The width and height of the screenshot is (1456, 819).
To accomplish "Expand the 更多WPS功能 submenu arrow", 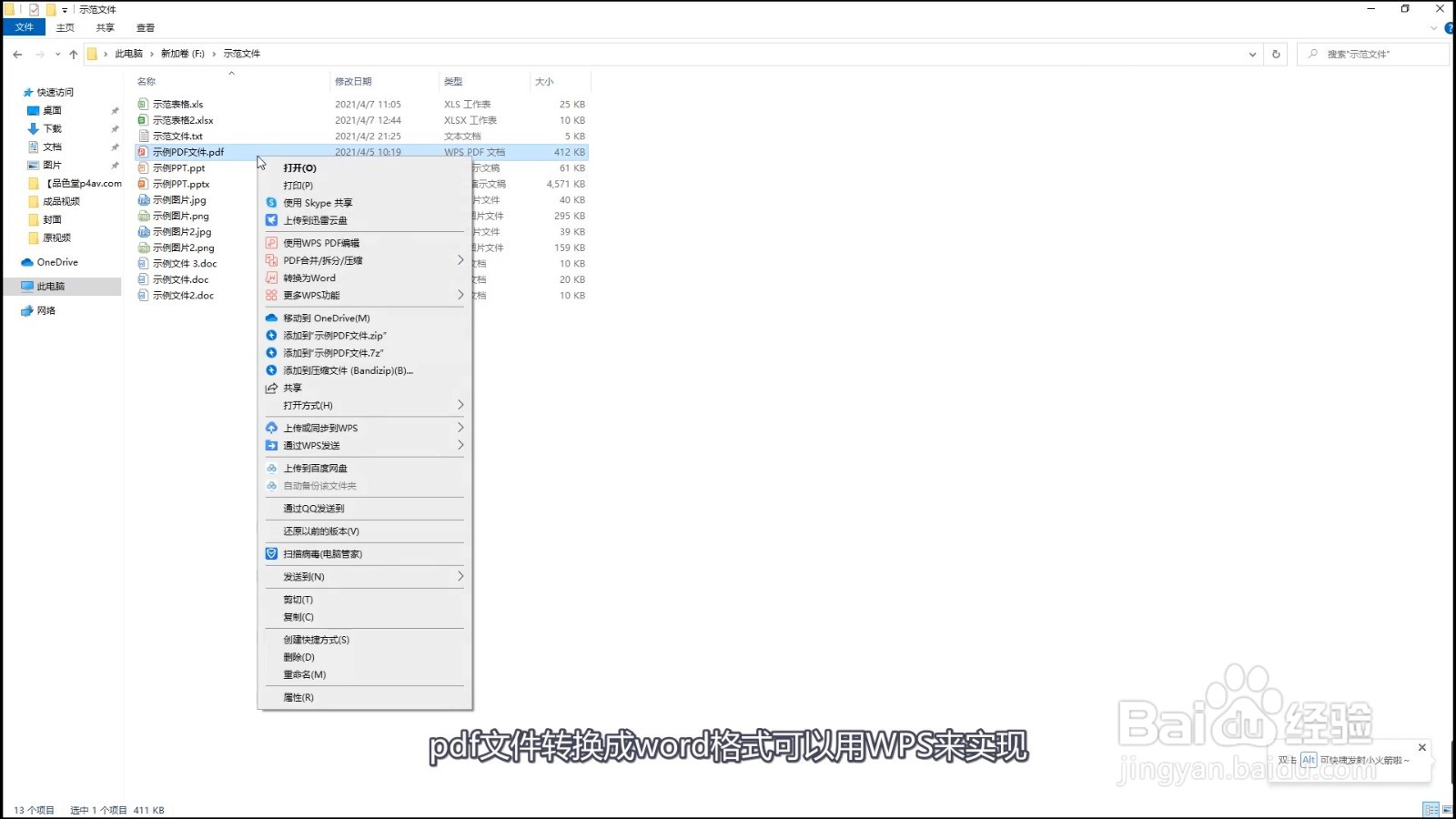I will point(460,295).
